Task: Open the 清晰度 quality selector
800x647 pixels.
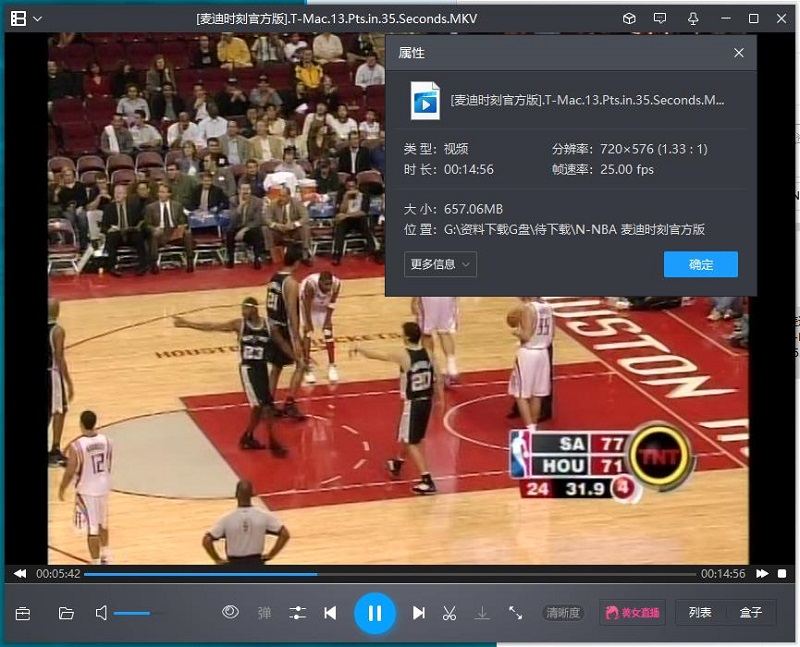Action: pos(563,613)
